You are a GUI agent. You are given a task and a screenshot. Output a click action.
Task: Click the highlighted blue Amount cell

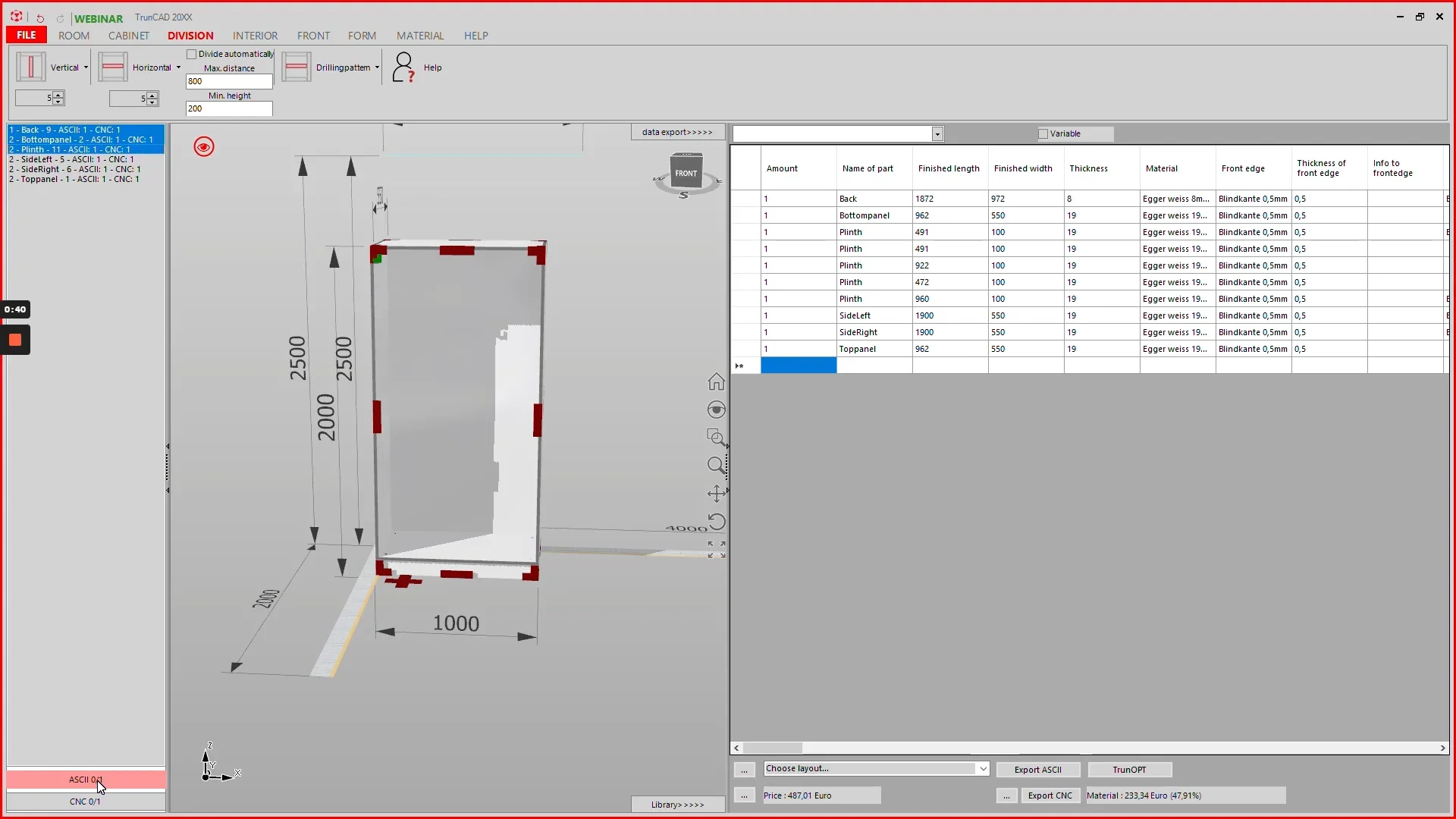click(799, 366)
